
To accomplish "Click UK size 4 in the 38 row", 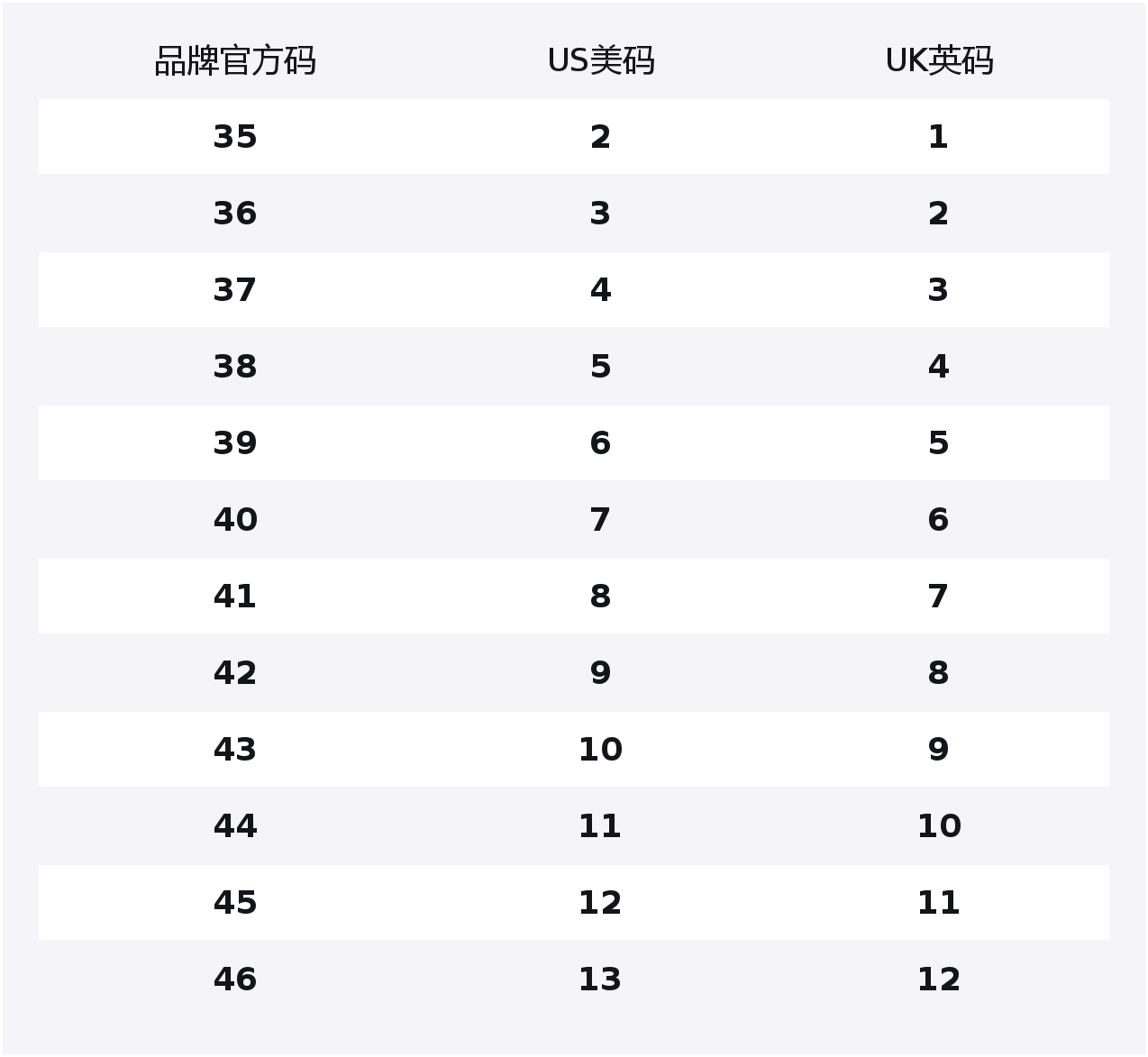I will (938, 367).
